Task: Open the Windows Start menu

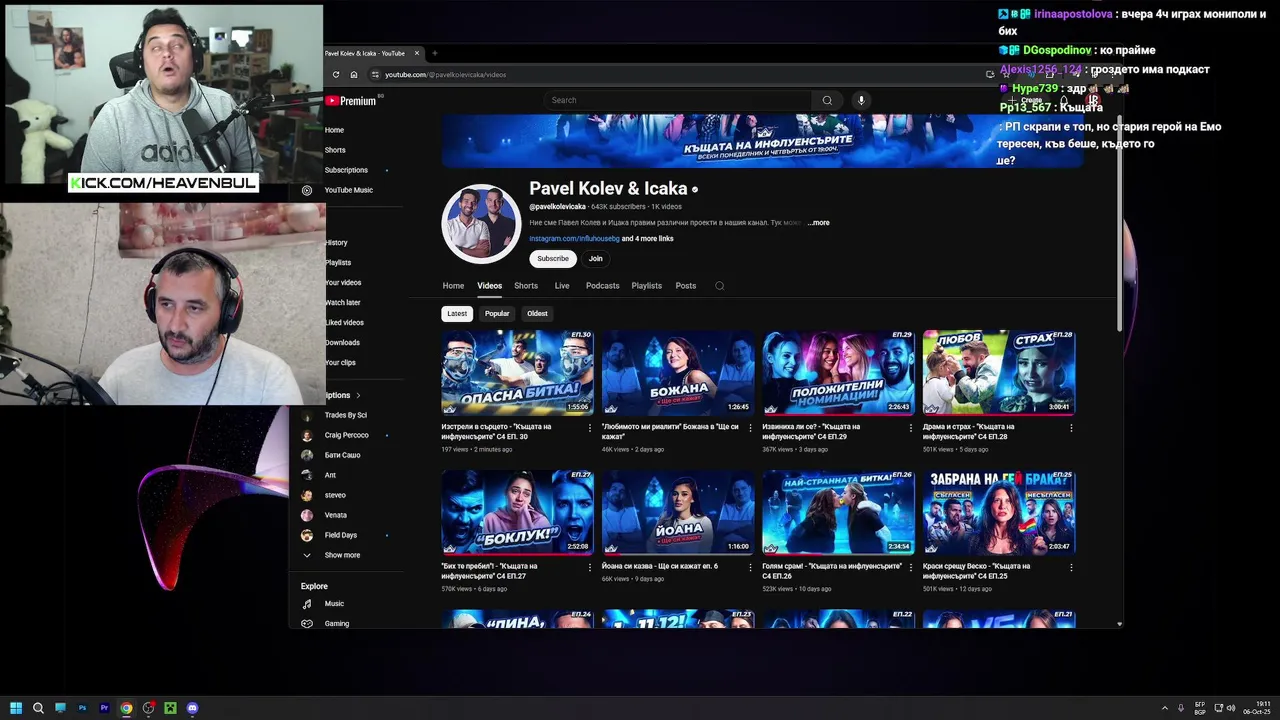Action: [16, 708]
